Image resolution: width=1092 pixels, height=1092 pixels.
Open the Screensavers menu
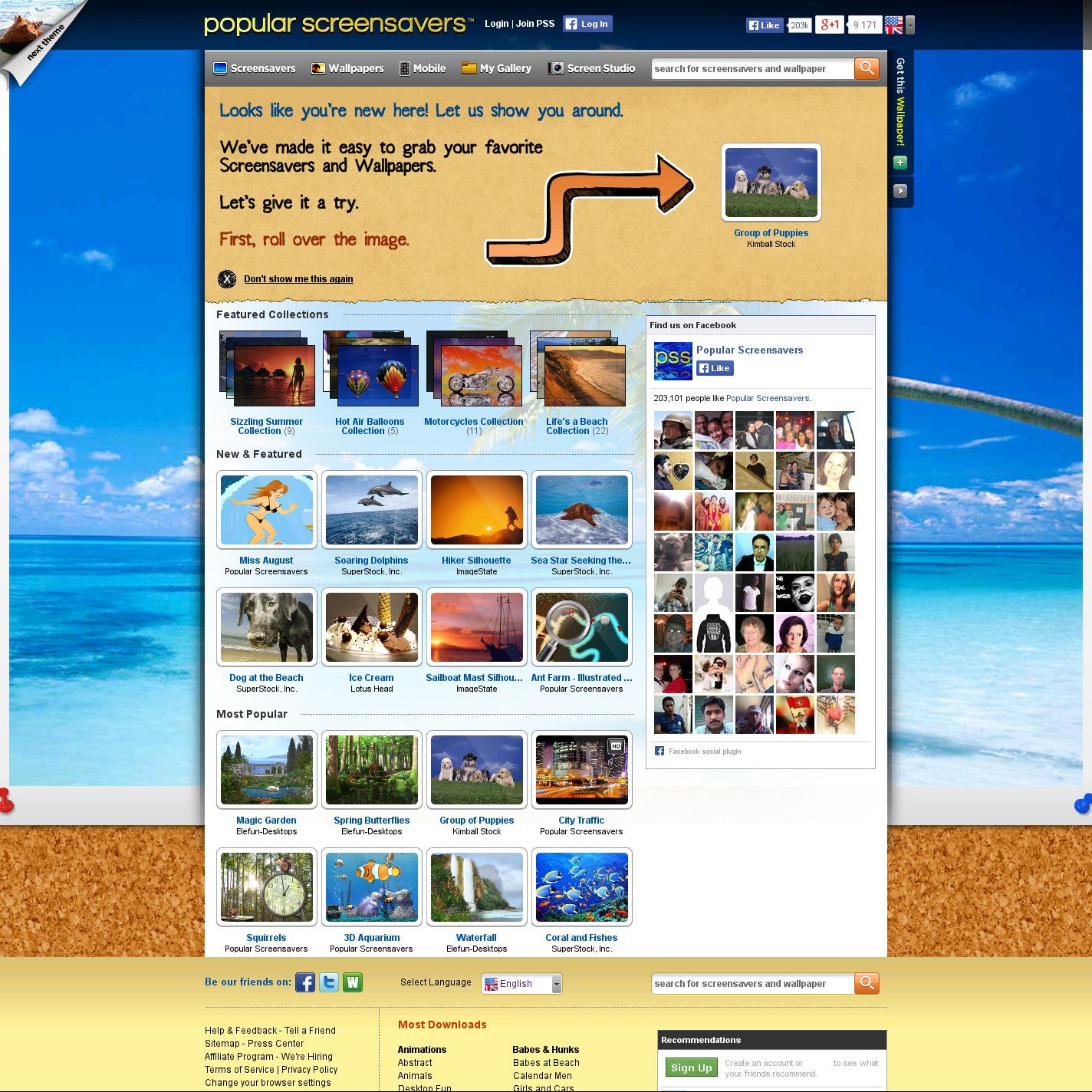[x=255, y=68]
